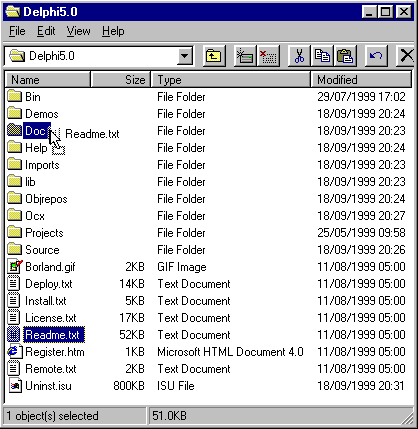Click the Deploy.txt file name
The width and height of the screenshot is (418, 429).
click(49, 284)
